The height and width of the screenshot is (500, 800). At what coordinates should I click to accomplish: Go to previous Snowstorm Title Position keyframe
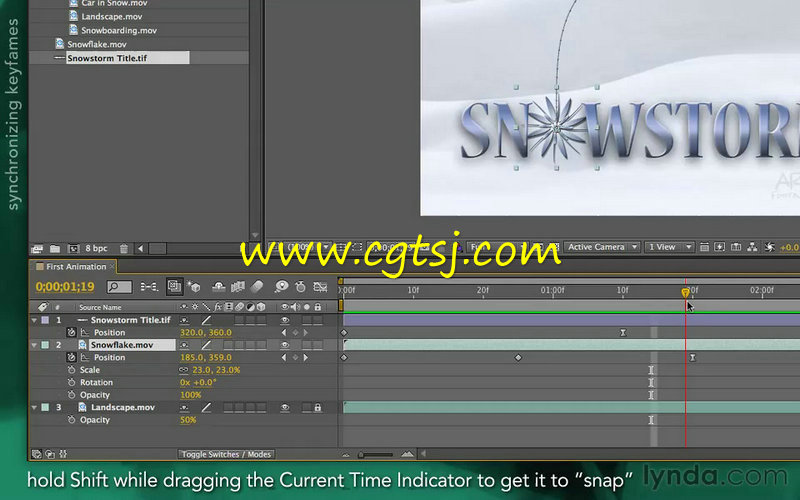[284, 333]
